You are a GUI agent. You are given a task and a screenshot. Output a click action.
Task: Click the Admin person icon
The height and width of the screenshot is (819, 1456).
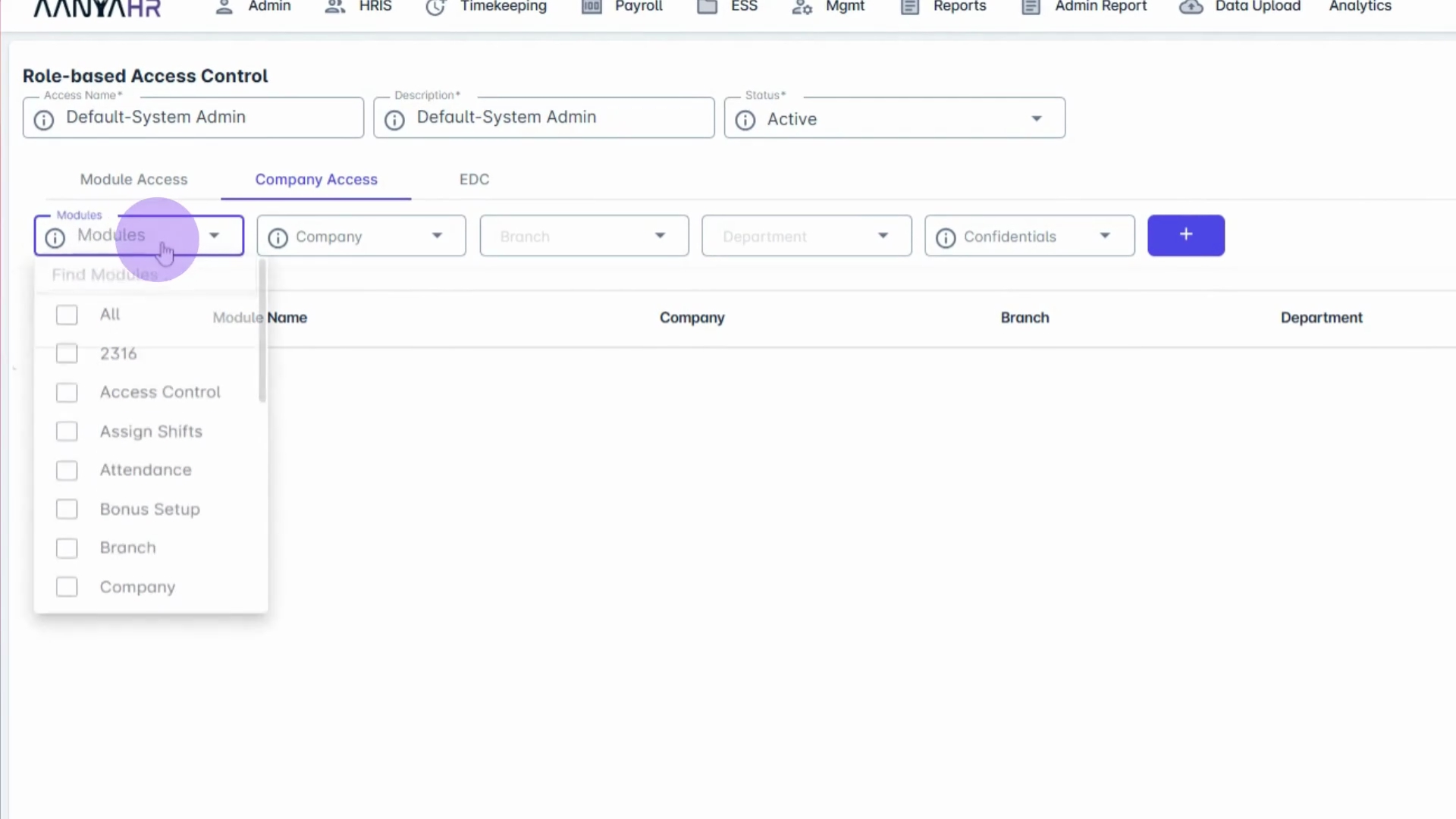[x=224, y=7]
